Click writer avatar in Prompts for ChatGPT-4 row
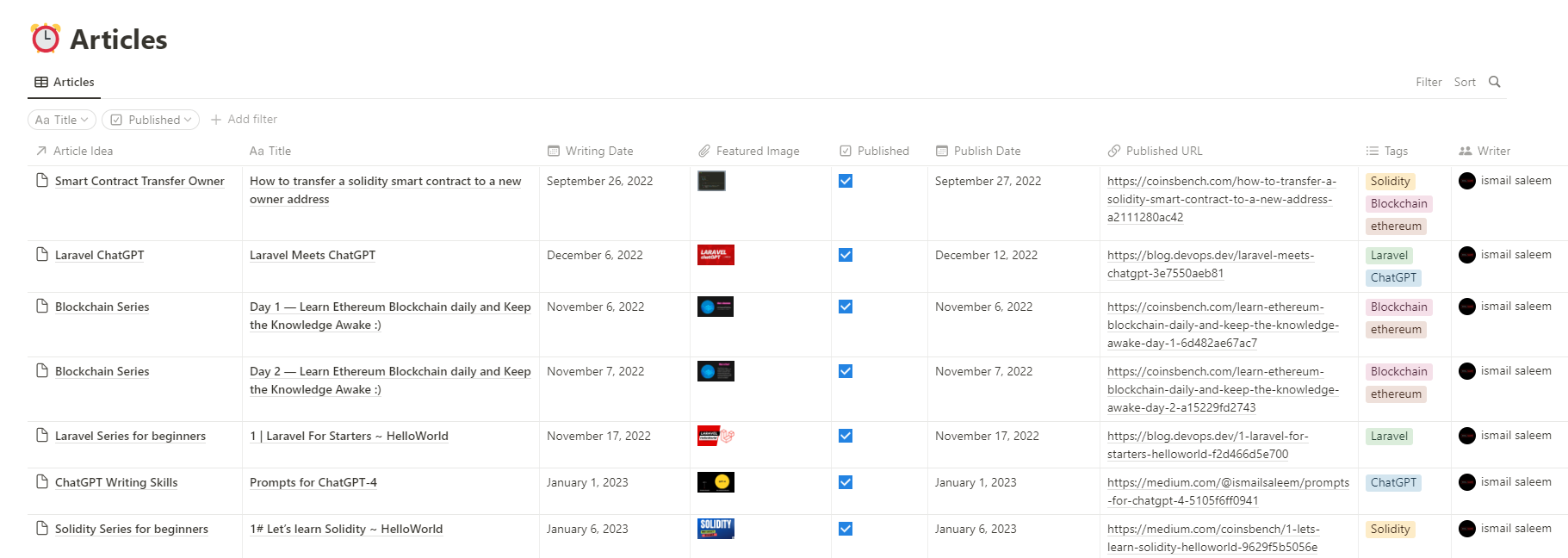Viewport: 1568px width, 558px height. pos(1467,482)
